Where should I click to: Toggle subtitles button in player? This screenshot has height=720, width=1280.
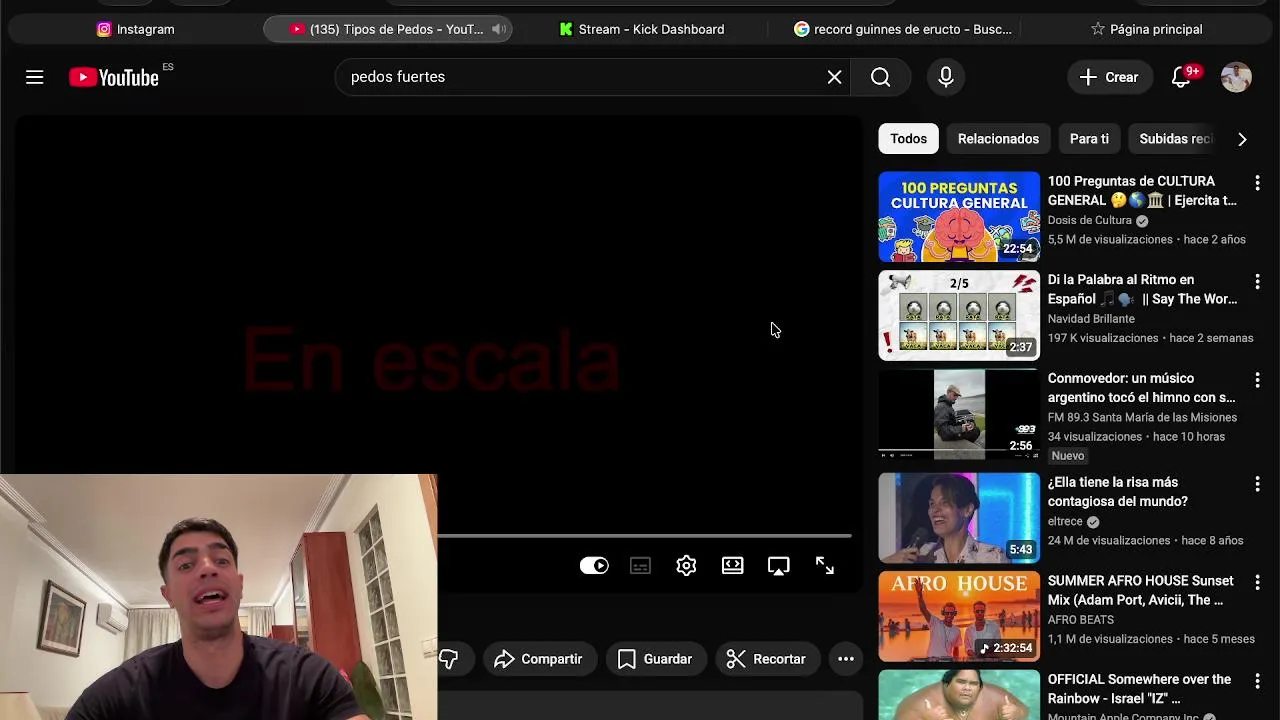(640, 566)
